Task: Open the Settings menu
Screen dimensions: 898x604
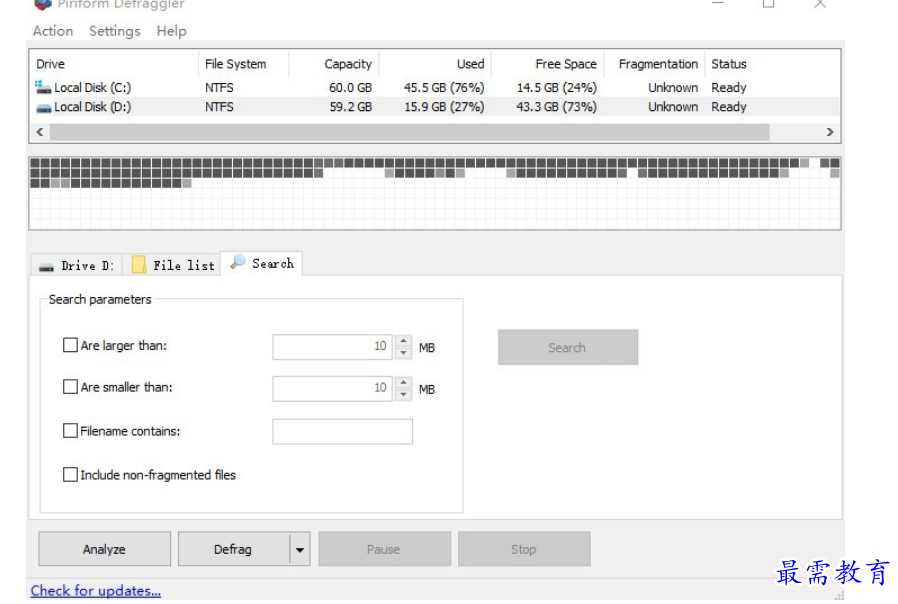Action: click(115, 31)
